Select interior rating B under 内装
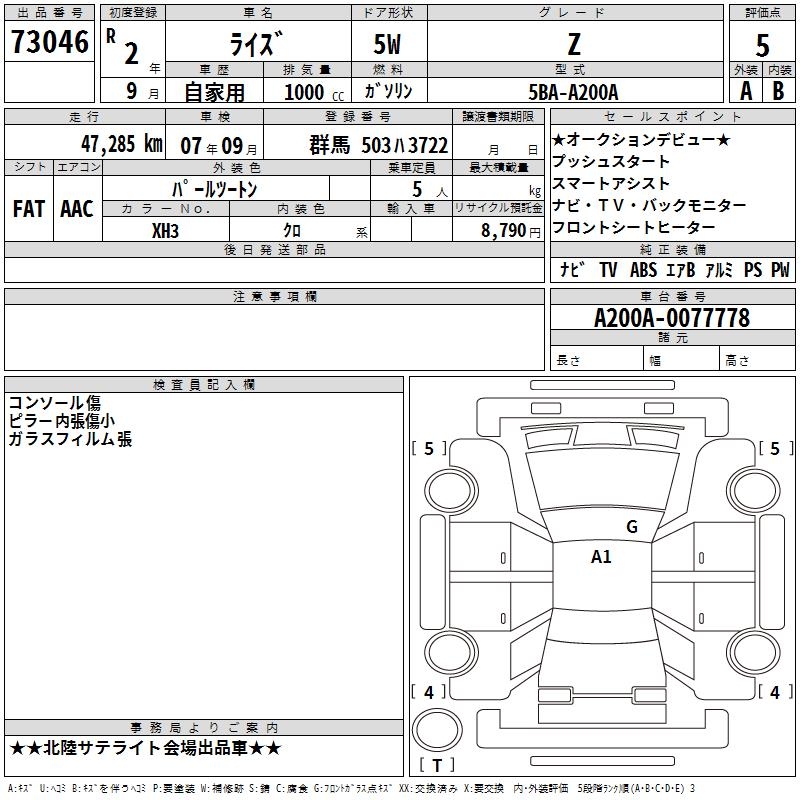This screenshot has height=800, width=800. point(778,91)
